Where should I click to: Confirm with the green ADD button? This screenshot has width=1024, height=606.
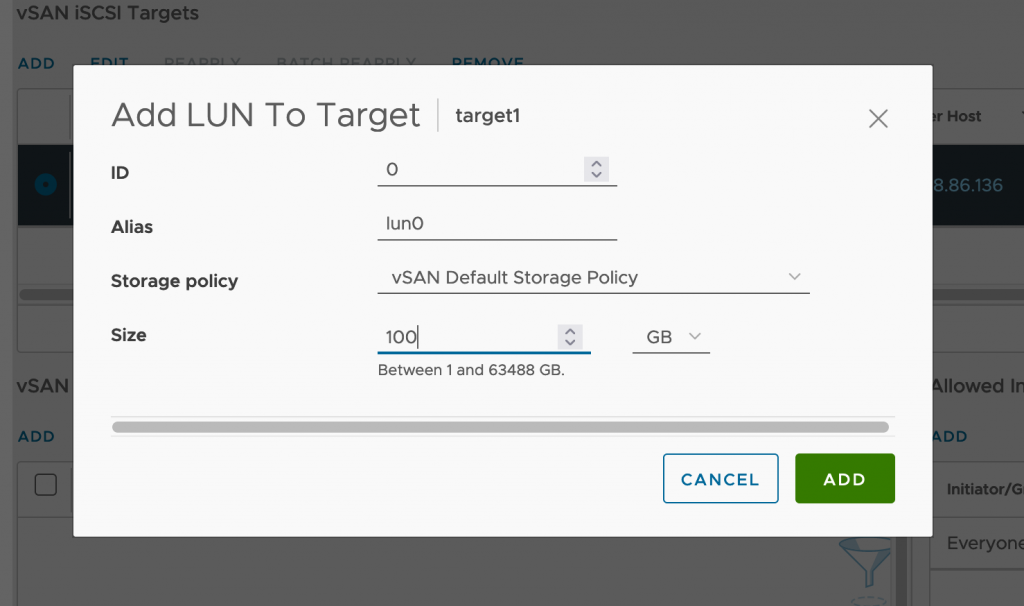click(x=844, y=479)
